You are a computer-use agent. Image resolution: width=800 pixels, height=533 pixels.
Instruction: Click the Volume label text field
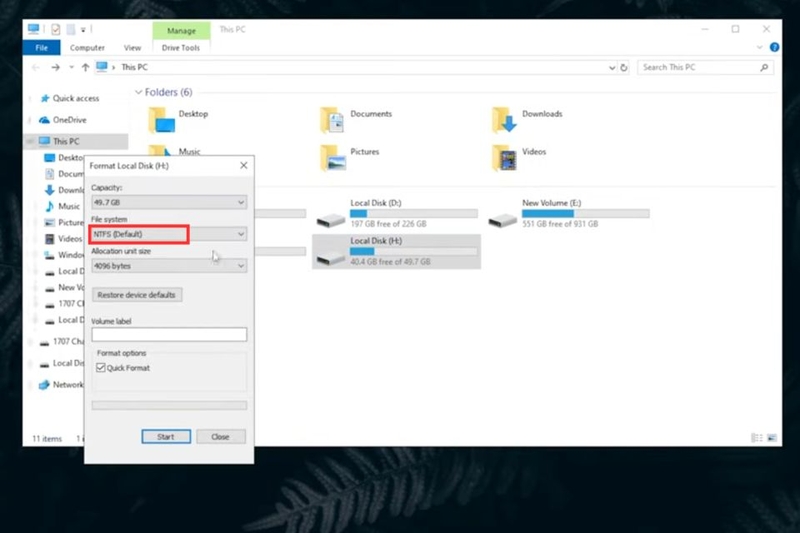(169, 335)
